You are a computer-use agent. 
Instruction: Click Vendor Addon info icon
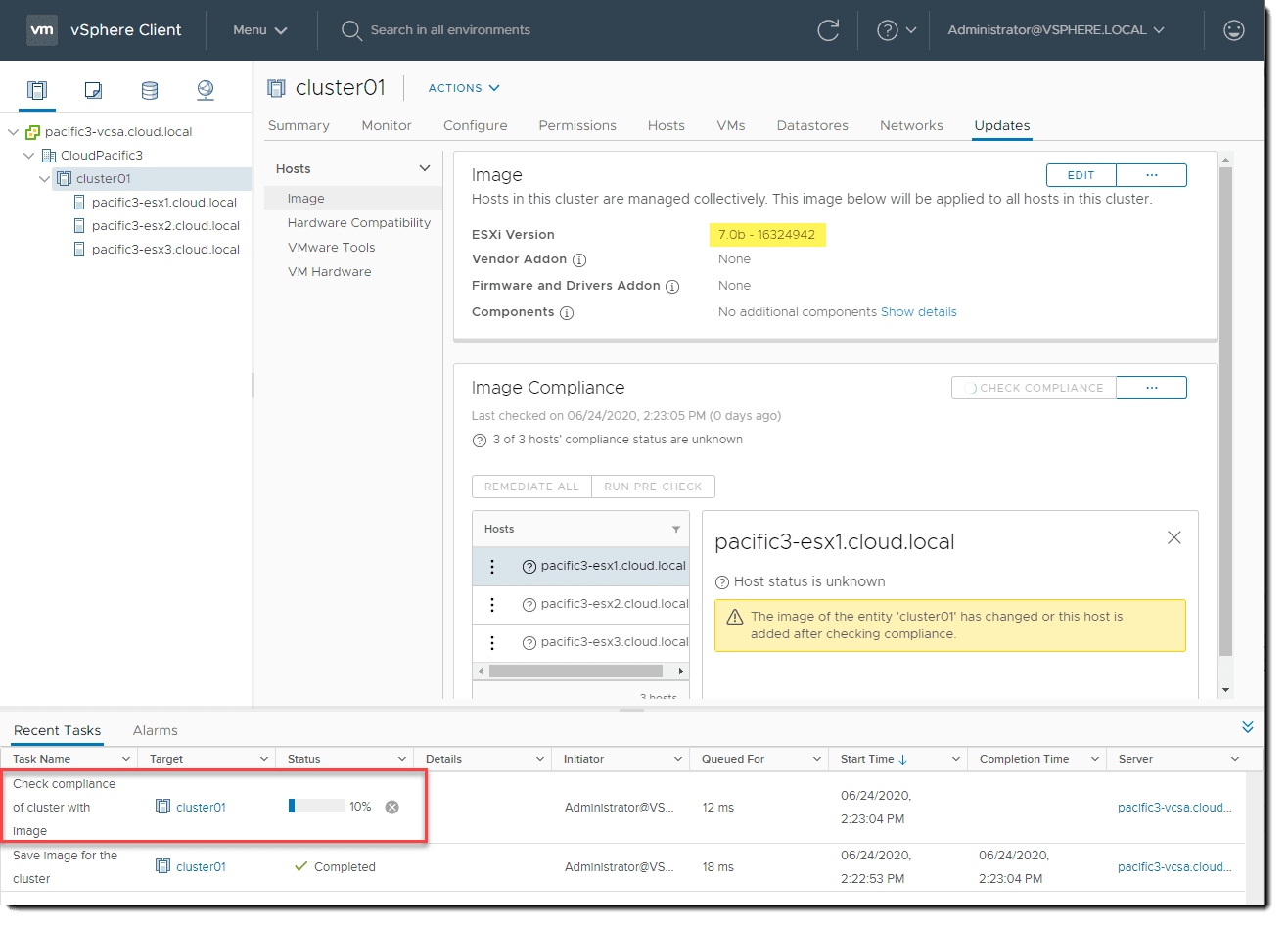579,260
